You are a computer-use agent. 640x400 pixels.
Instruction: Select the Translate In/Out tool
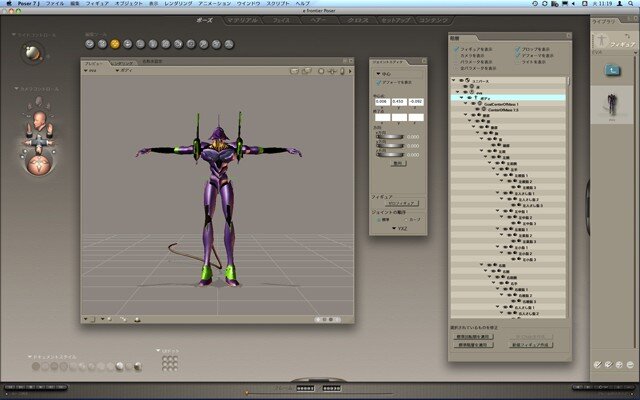128,44
